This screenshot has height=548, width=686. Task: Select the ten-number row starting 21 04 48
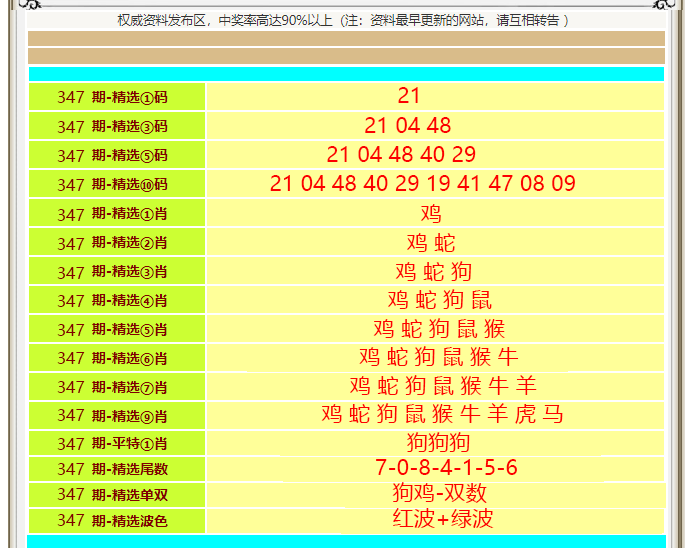(422, 184)
